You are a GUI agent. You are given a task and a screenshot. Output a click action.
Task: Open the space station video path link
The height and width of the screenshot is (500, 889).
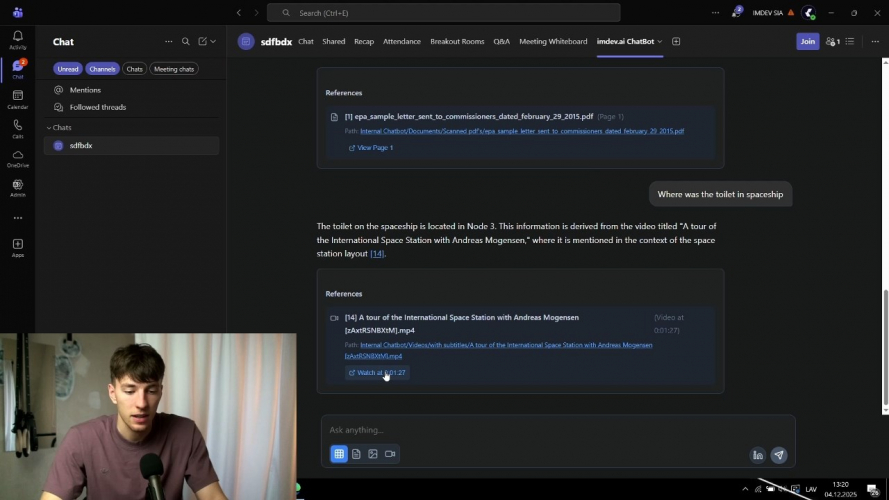tap(498, 350)
